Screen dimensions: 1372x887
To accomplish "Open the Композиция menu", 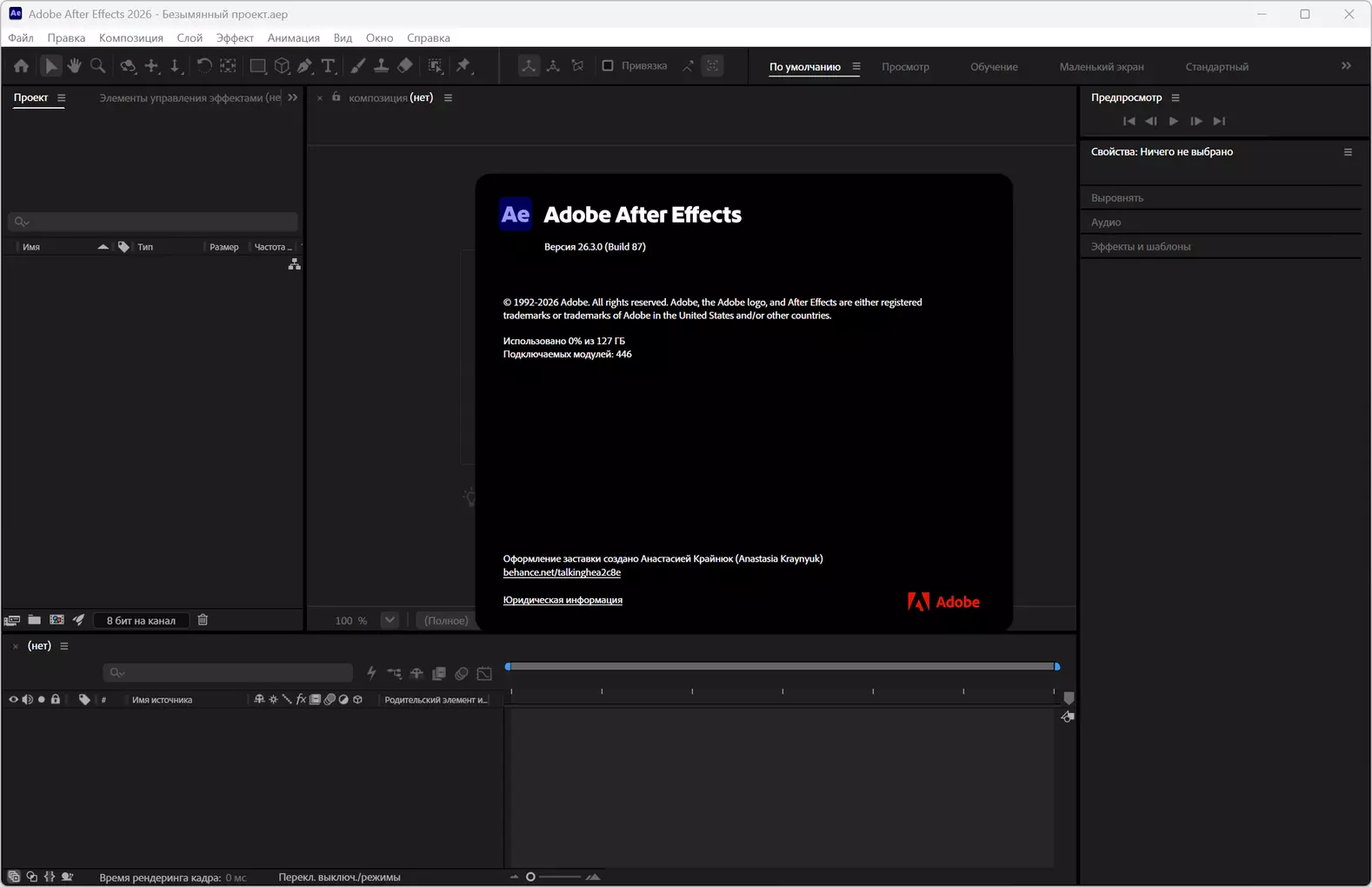I will coord(131,37).
